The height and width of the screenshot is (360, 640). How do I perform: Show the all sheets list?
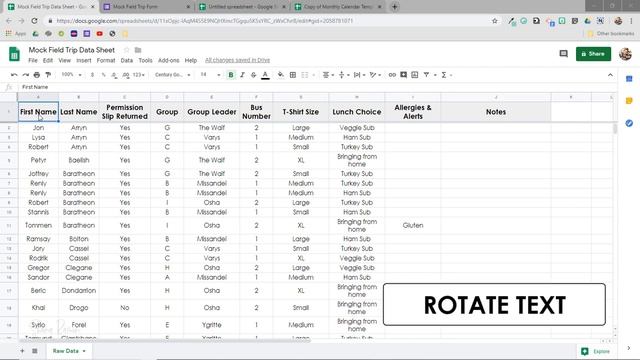pos(35,351)
